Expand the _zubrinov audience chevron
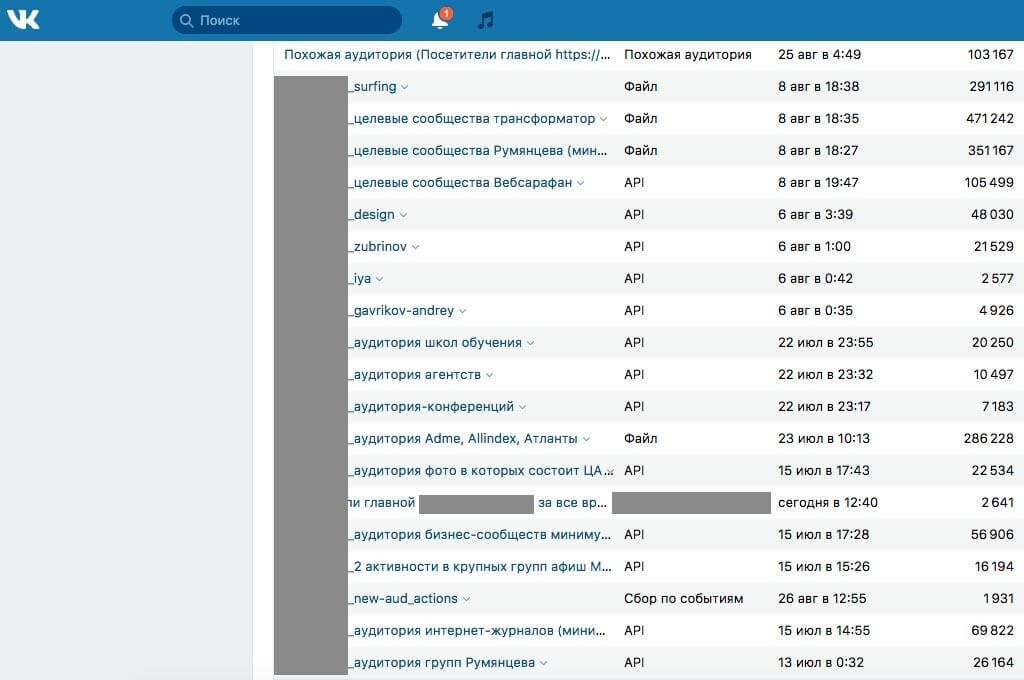The width and height of the screenshot is (1024, 680). 416,247
